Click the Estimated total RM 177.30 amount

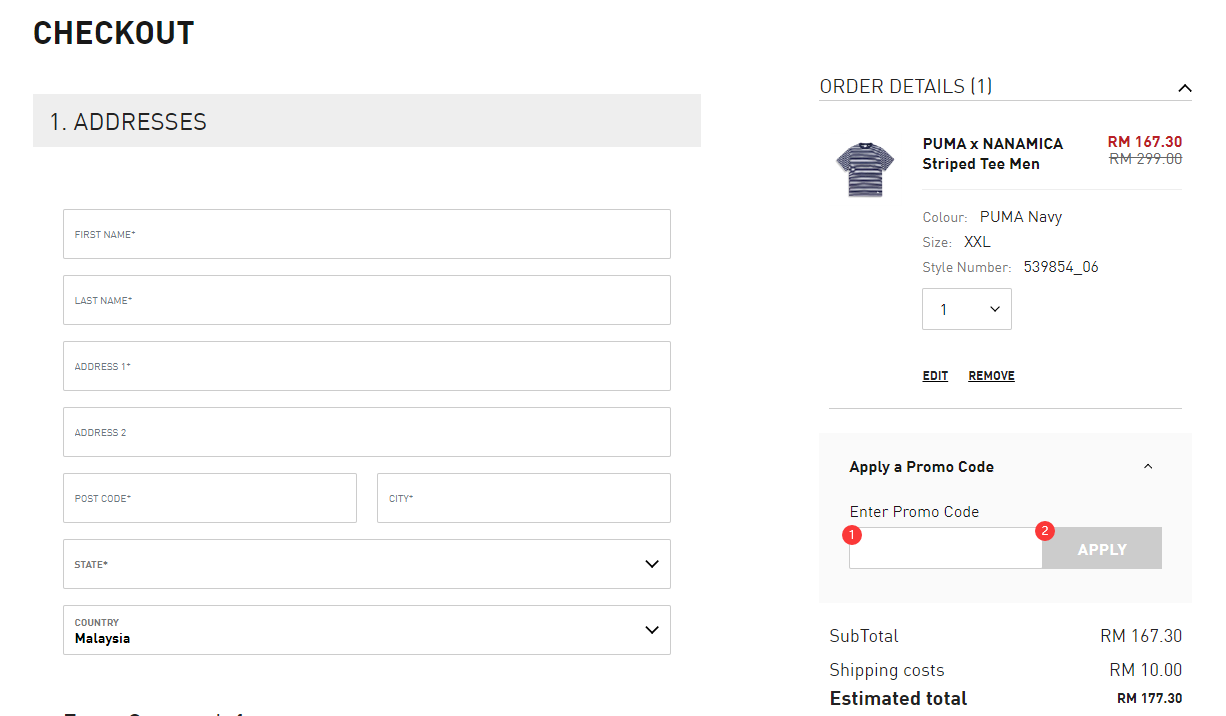1150,699
